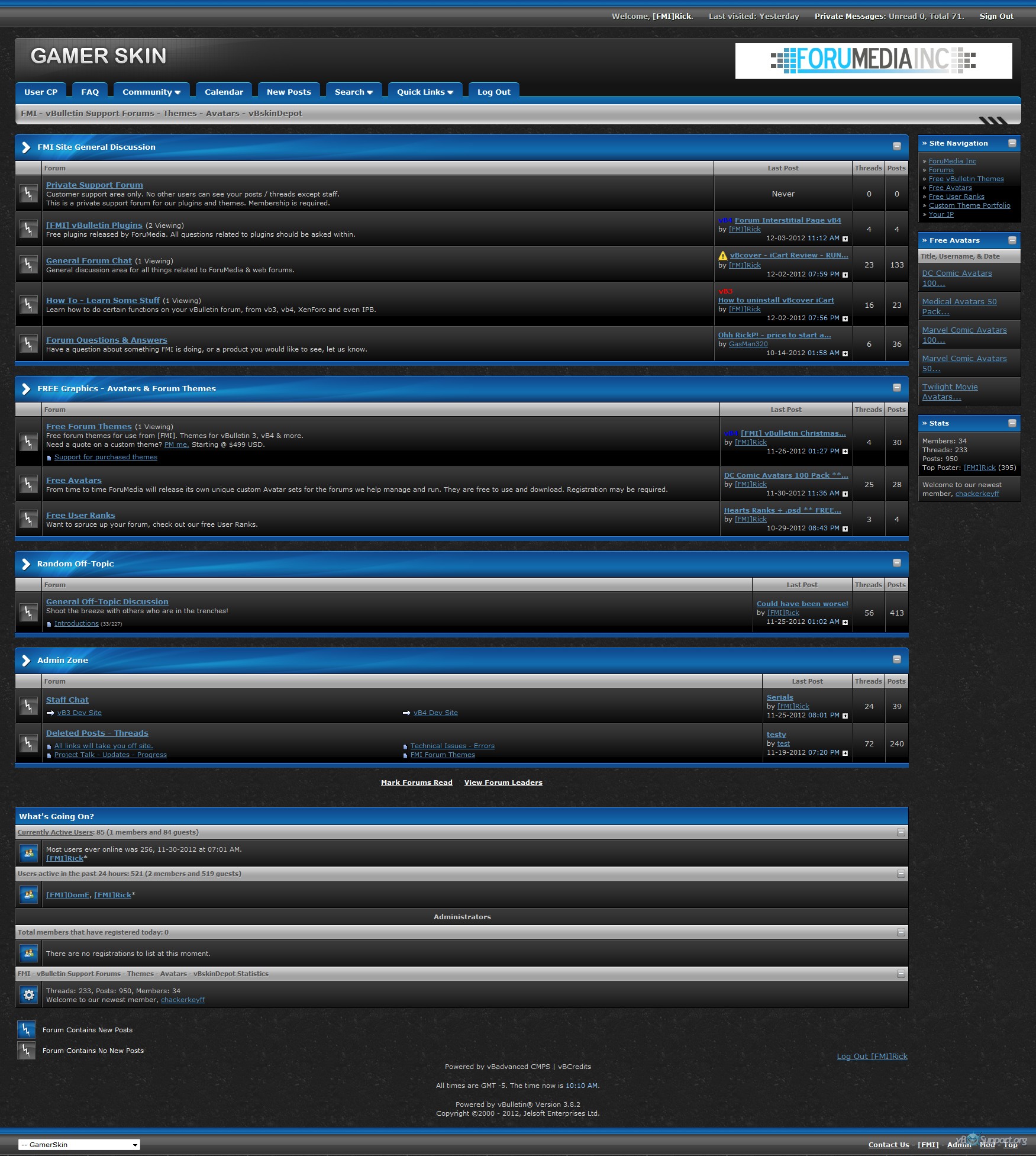
Task: Click the Staff Chat forum status icon
Action: (28, 706)
